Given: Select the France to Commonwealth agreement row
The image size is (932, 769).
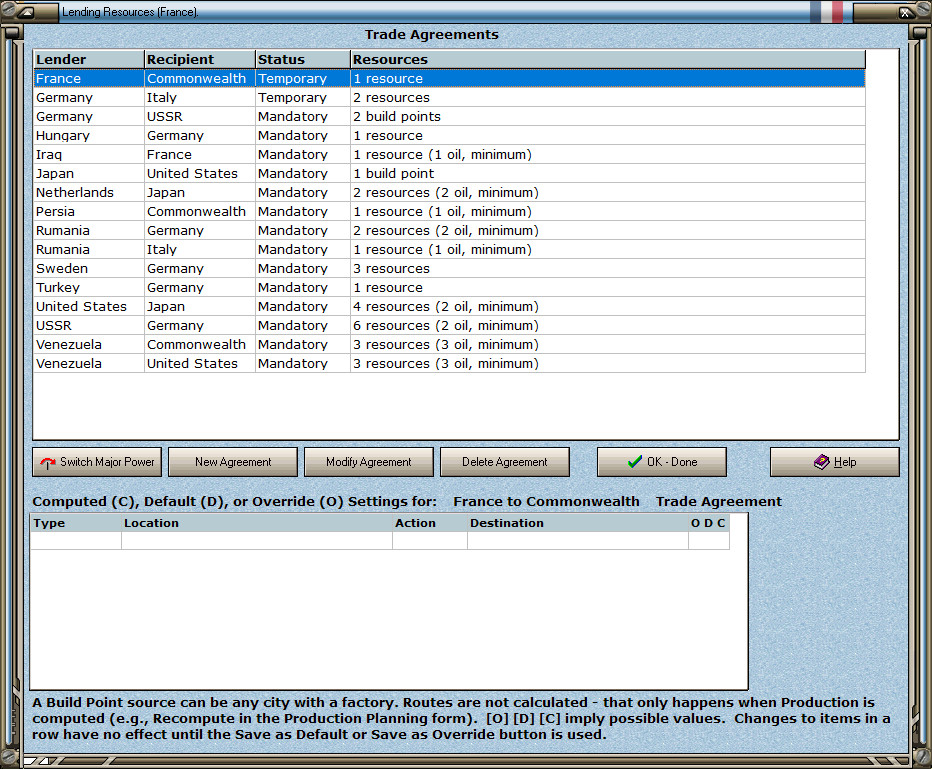Looking at the screenshot, I should pyautogui.click(x=449, y=78).
